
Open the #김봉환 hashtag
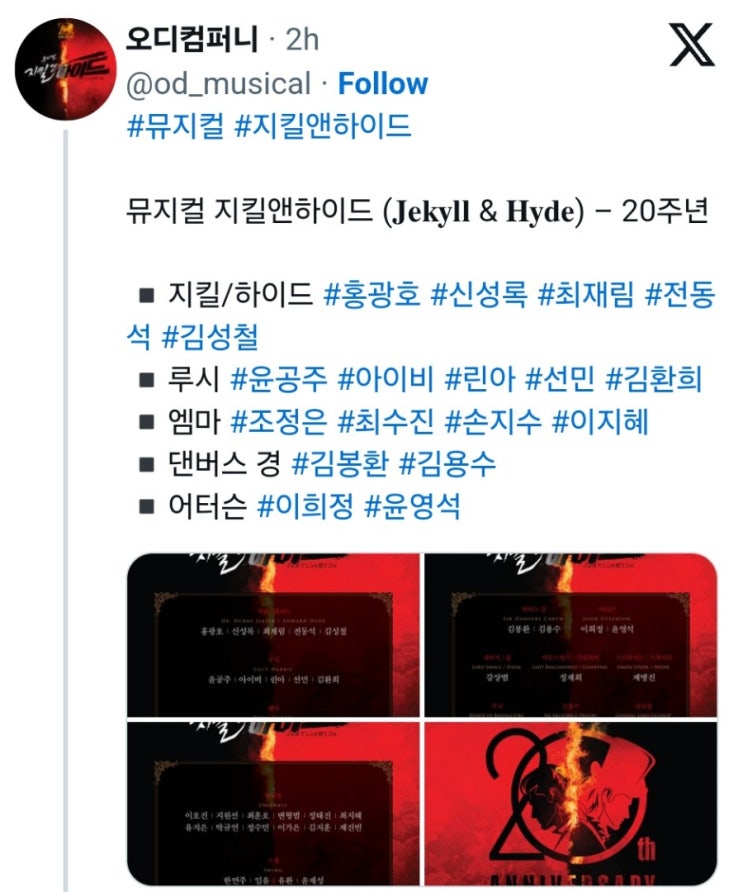pos(340,464)
